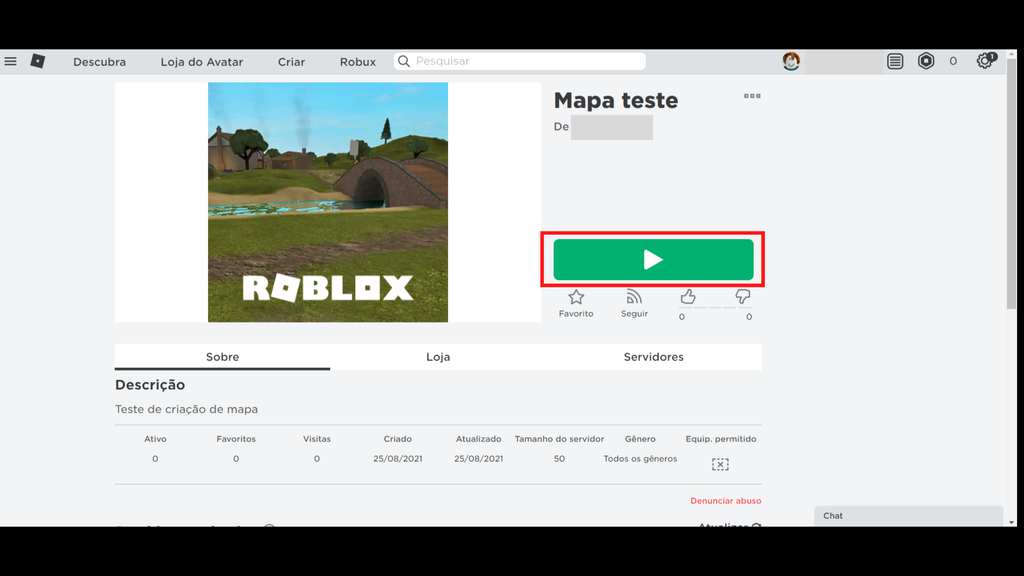1024x576 pixels.
Task: Open the three-dot game options menu
Action: pyautogui.click(x=752, y=96)
